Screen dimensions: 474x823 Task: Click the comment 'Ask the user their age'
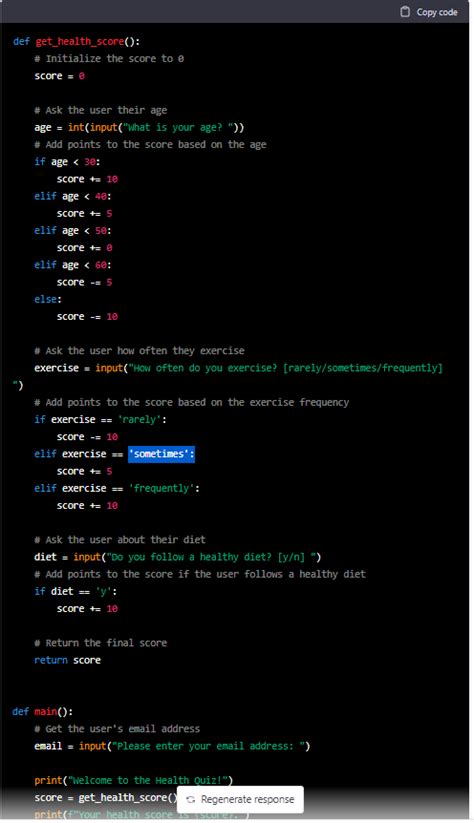(101, 110)
